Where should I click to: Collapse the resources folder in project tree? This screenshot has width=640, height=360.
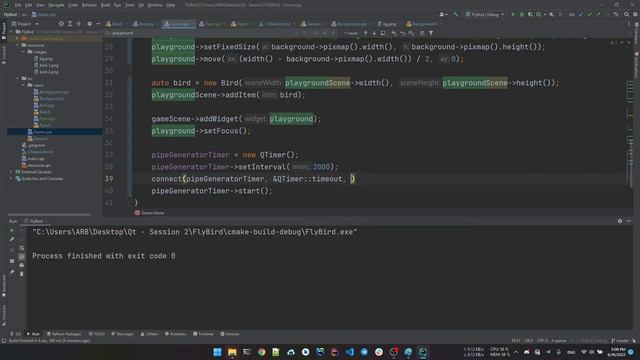click(x=18, y=45)
